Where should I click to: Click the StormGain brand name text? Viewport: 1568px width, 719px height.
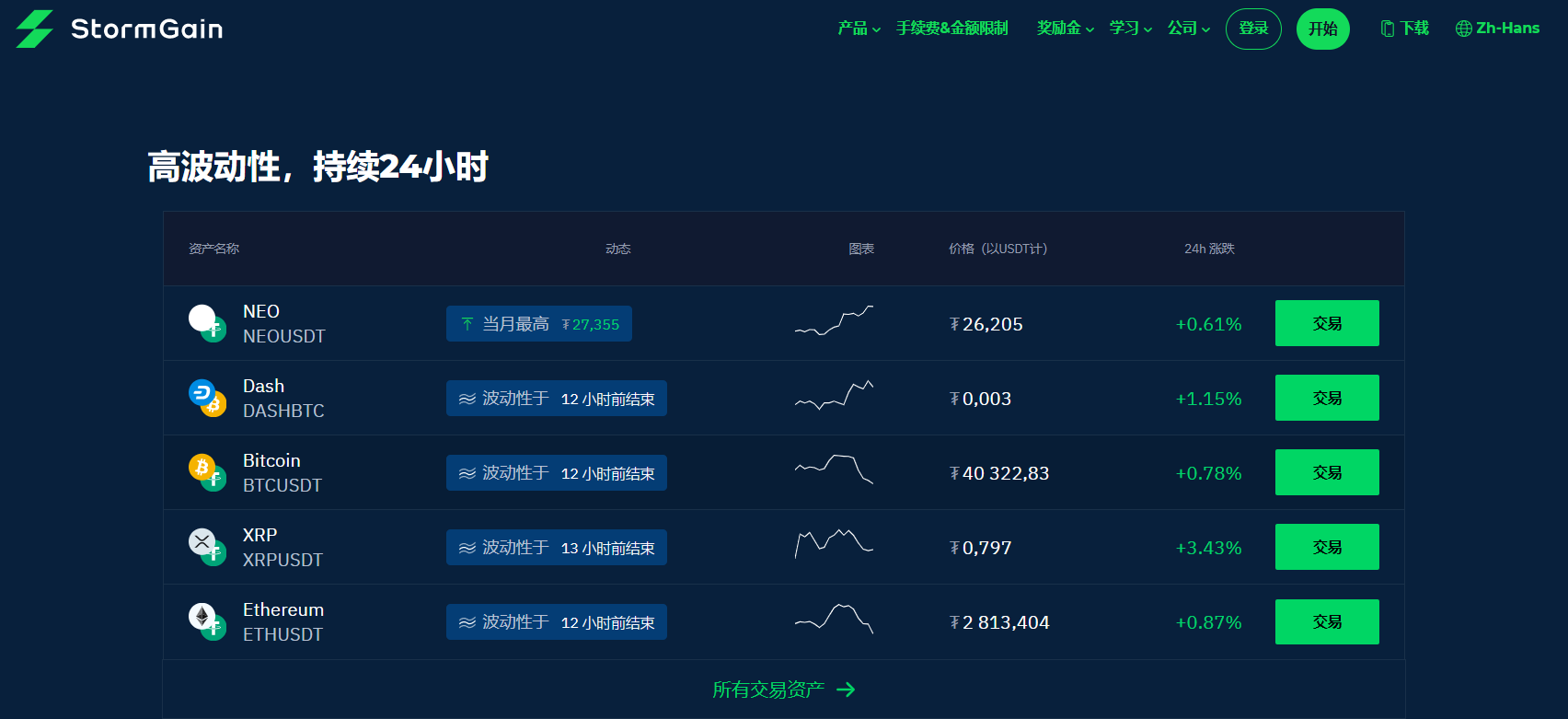click(147, 29)
